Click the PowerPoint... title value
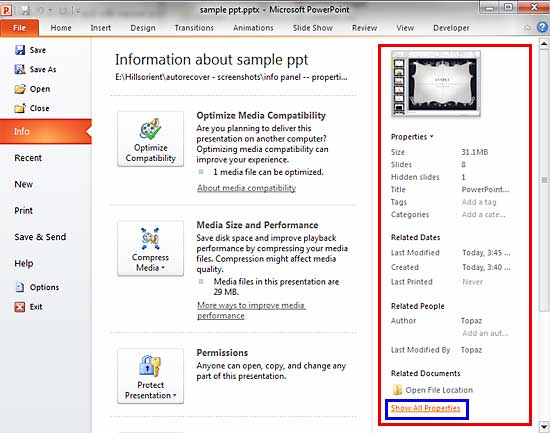 click(485, 189)
